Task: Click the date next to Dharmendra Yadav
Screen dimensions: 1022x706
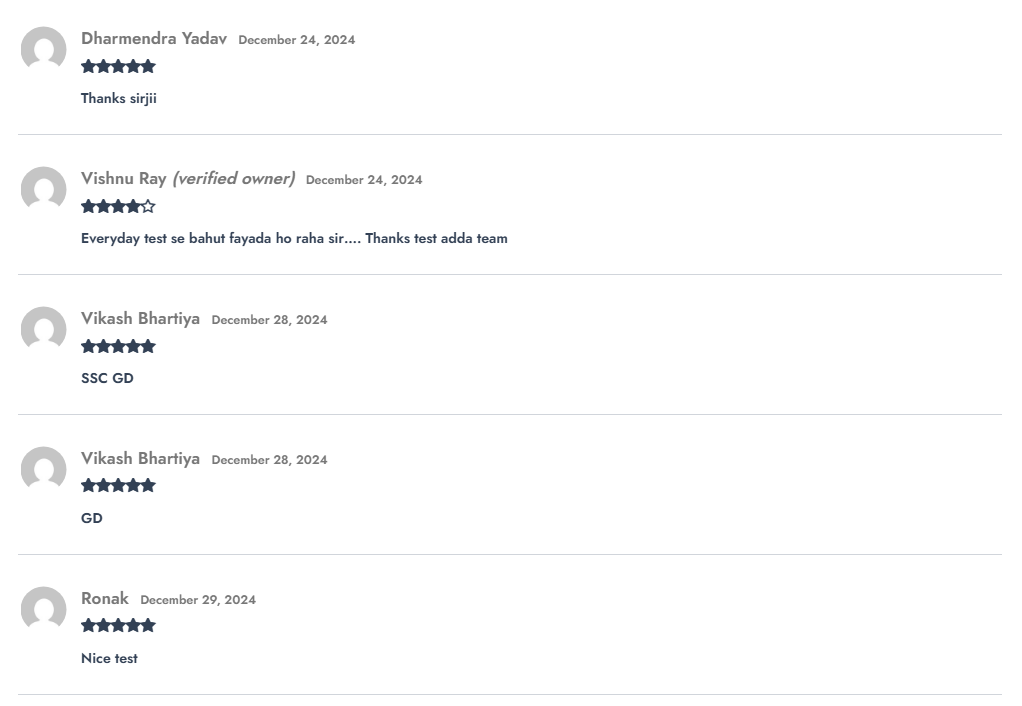Action: tap(296, 40)
